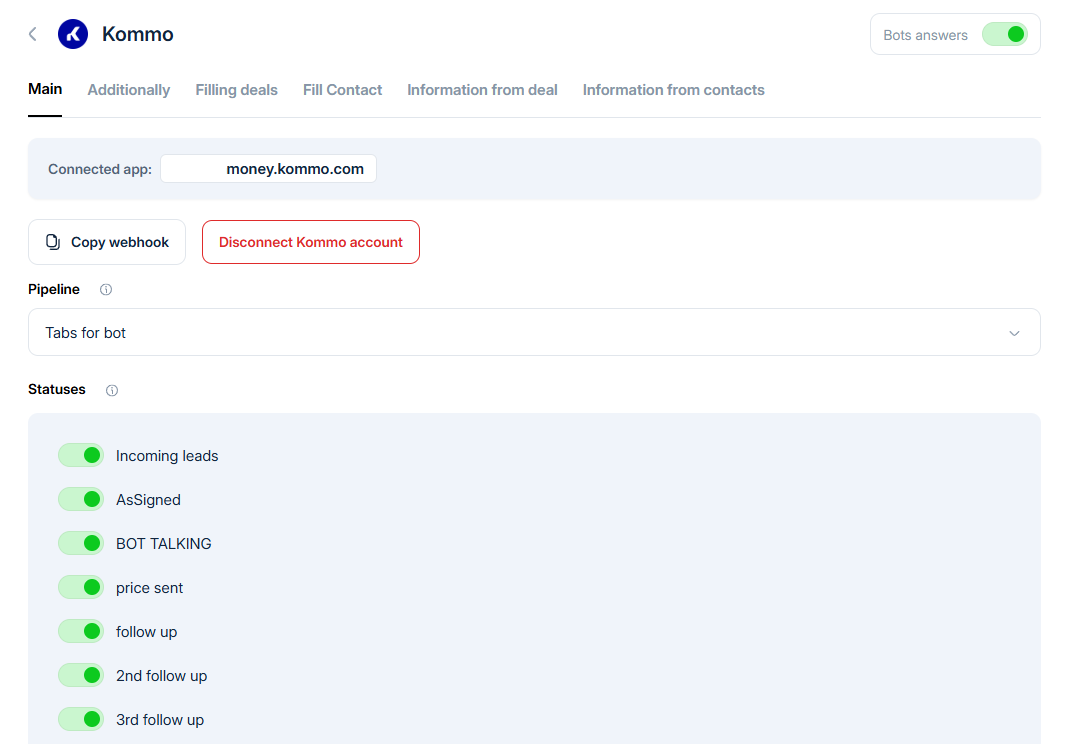Open the Filling deals tab
This screenshot has width=1072, height=744.
[x=236, y=90]
